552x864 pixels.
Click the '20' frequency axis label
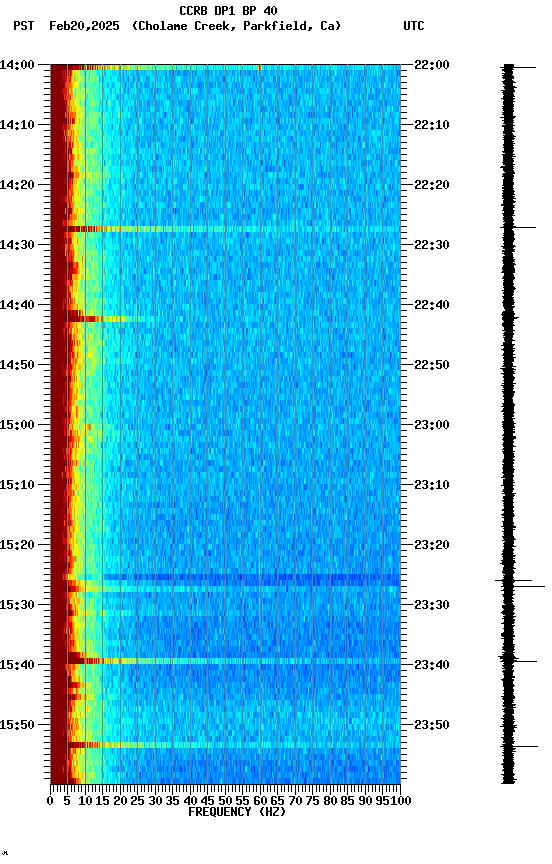120,801
